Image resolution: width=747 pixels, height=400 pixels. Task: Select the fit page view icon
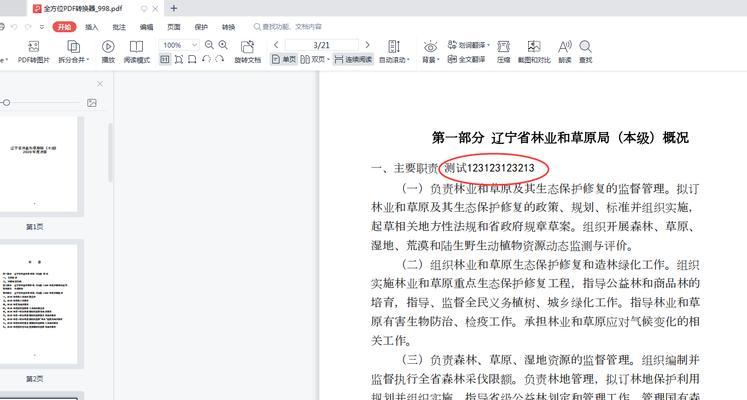[179, 60]
